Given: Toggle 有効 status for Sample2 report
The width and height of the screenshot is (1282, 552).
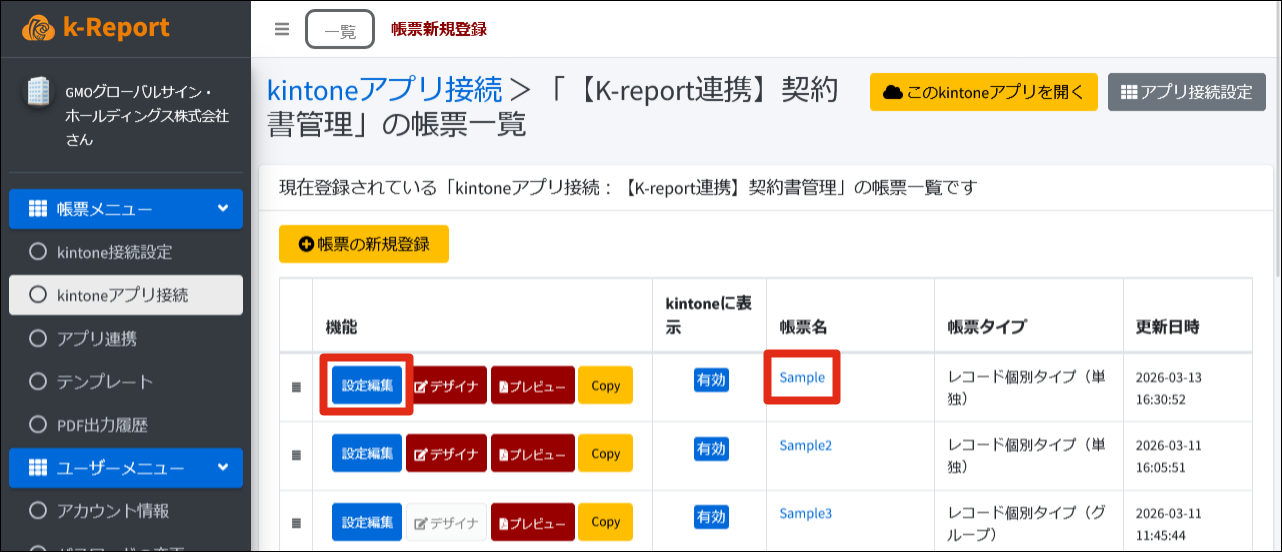Looking at the screenshot, I should click(711, 449).
